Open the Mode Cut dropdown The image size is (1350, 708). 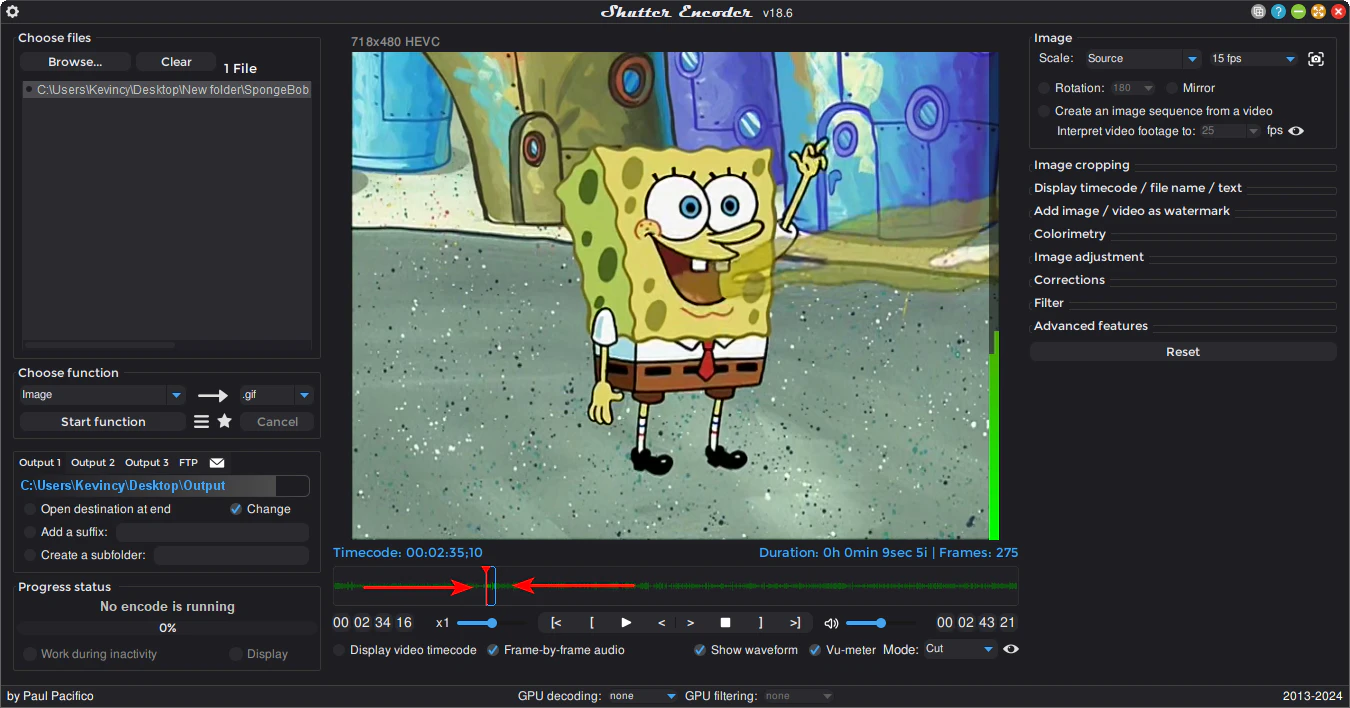tap(959, 649)
